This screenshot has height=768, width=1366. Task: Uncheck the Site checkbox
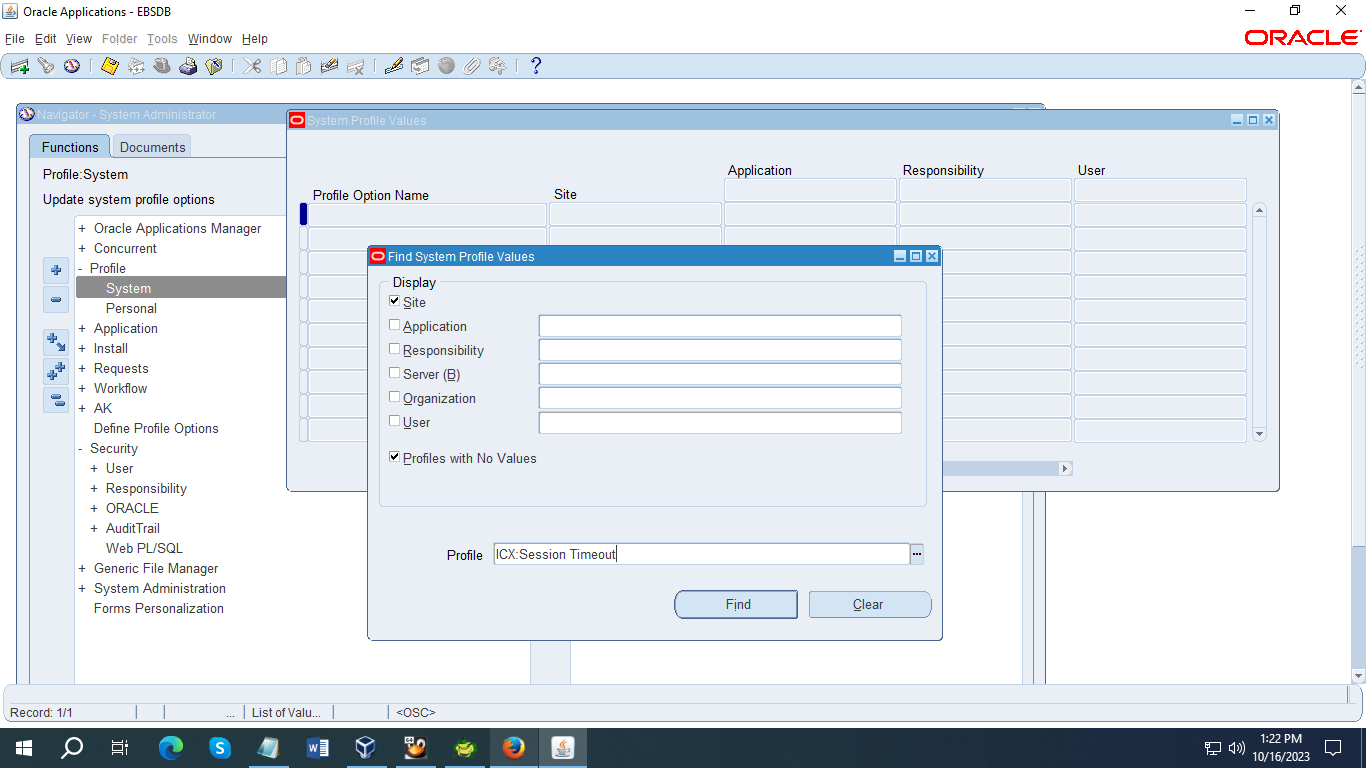click(x=395, y=301)
